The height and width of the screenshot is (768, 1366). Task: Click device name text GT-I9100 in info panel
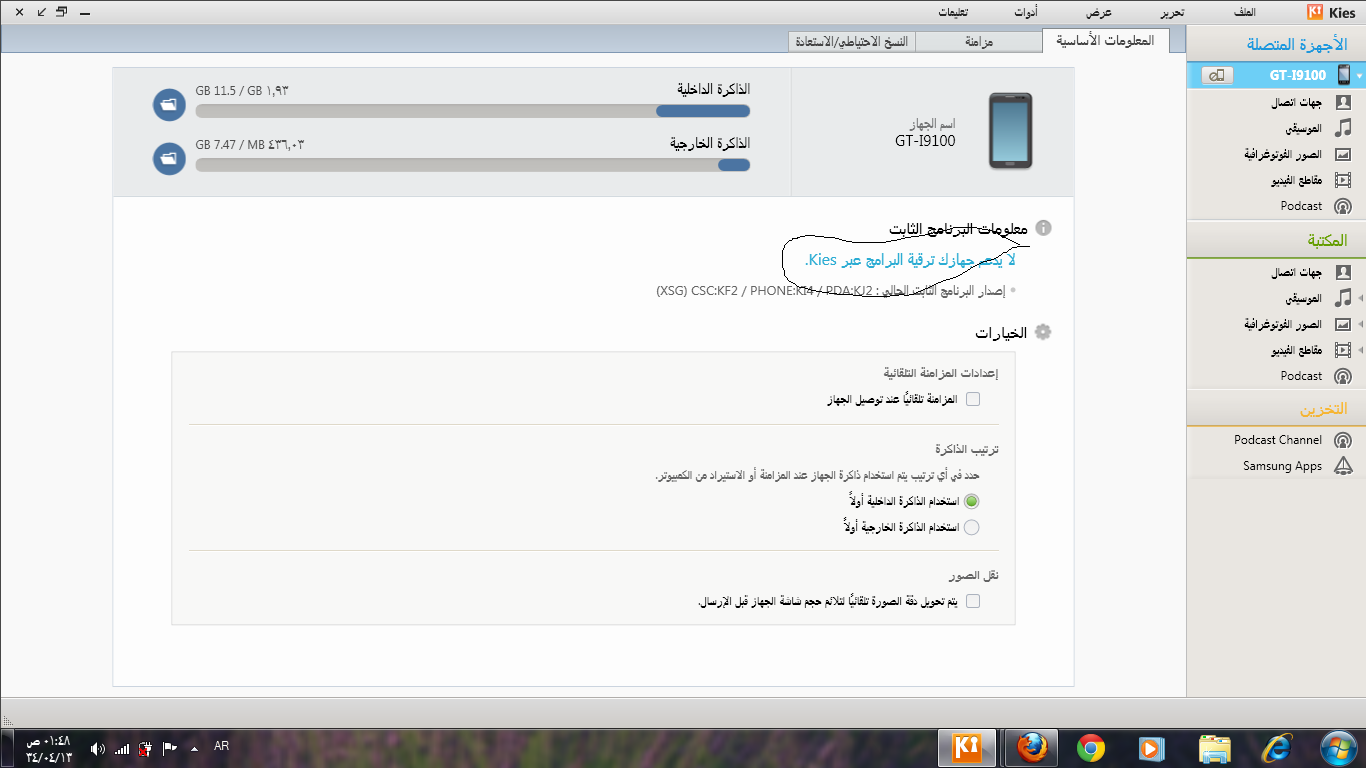[x=925, y=141]
